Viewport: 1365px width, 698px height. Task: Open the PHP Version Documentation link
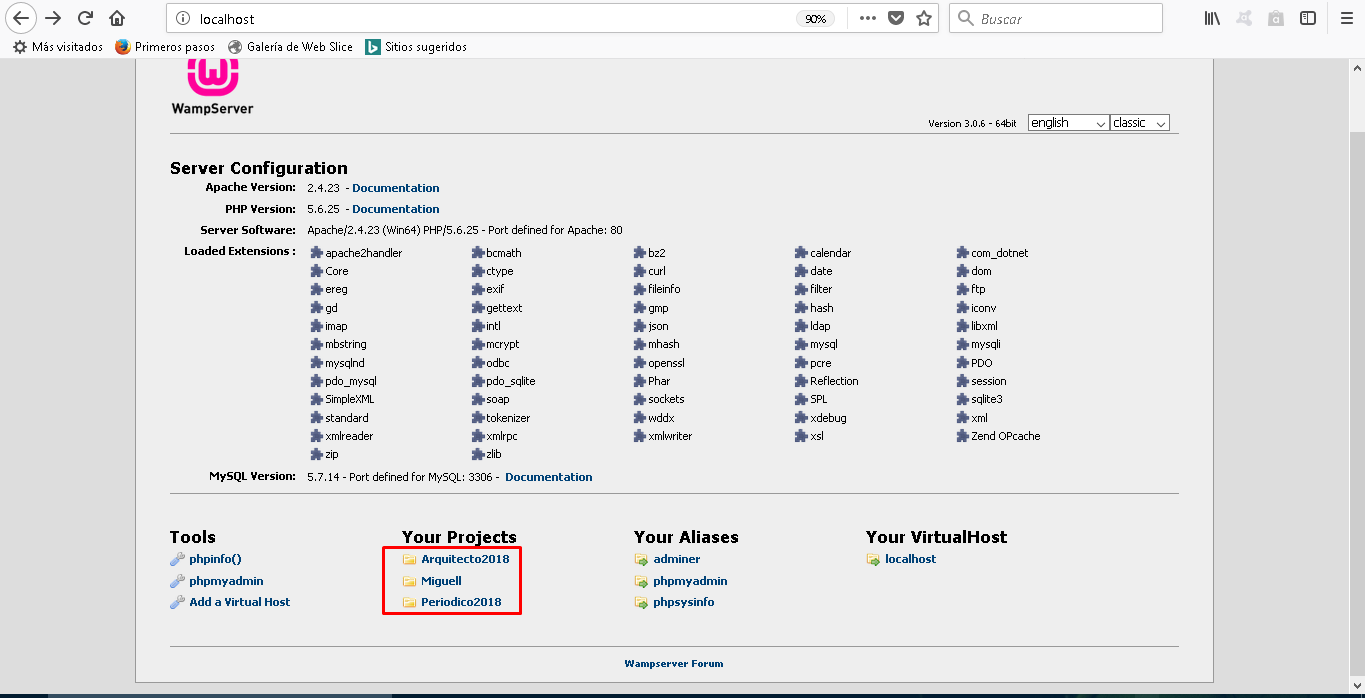coord(395,209)
